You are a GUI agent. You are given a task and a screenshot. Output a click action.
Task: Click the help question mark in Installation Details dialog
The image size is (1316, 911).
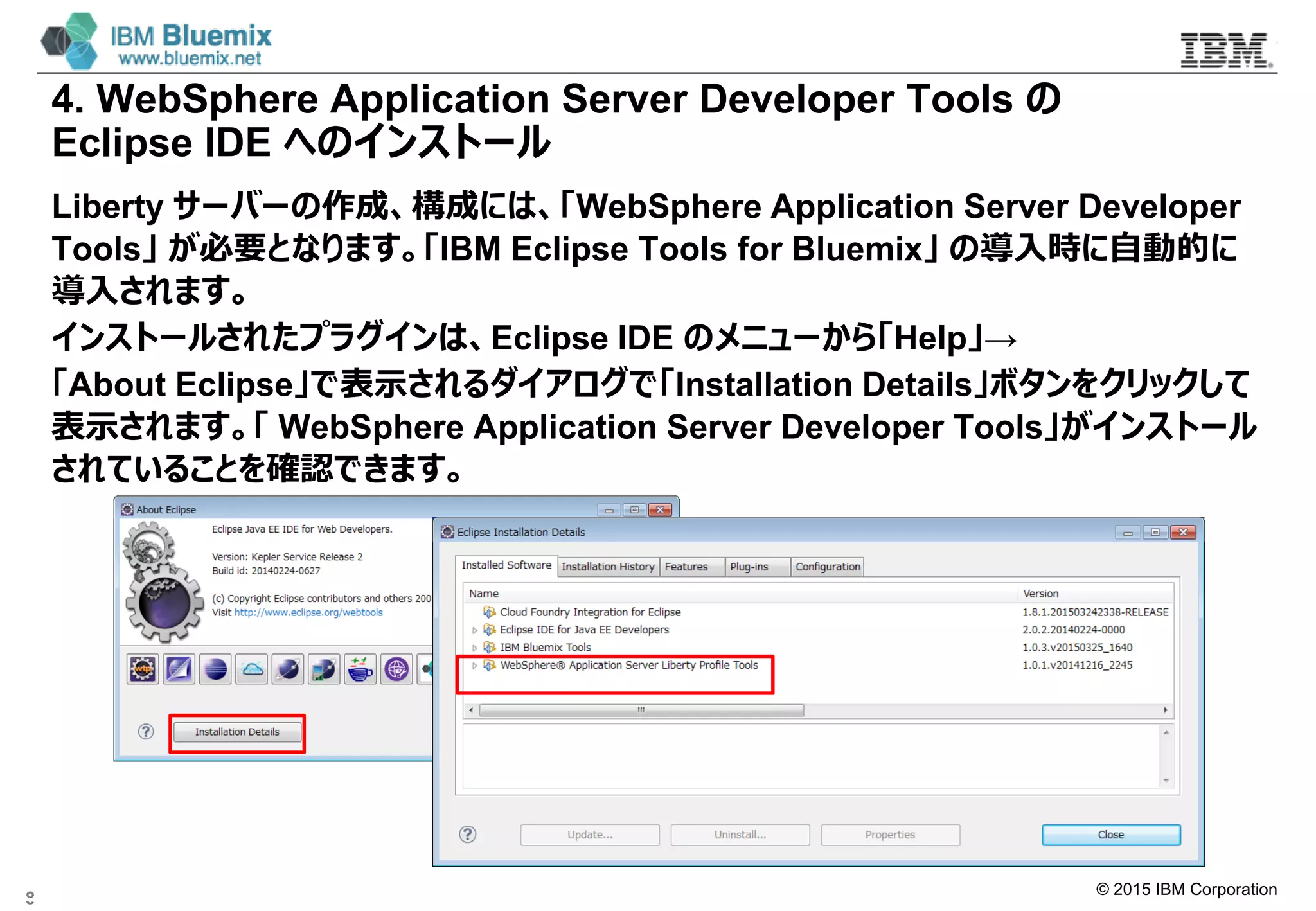(x=468, y=834)
